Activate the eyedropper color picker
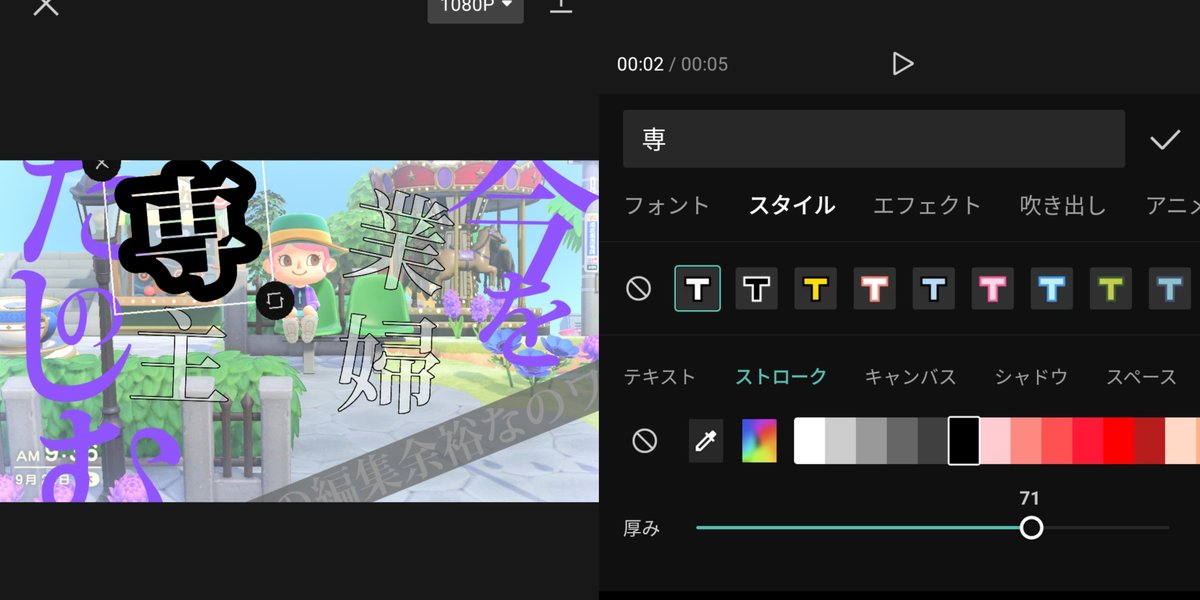Viewport: 1200px width, 600px height. pos(706,441)
